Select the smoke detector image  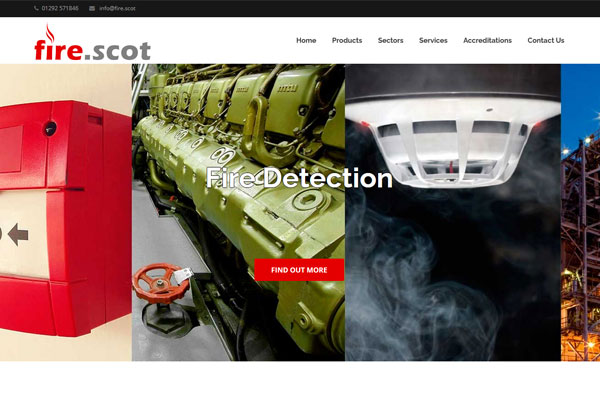click(453, 212)
